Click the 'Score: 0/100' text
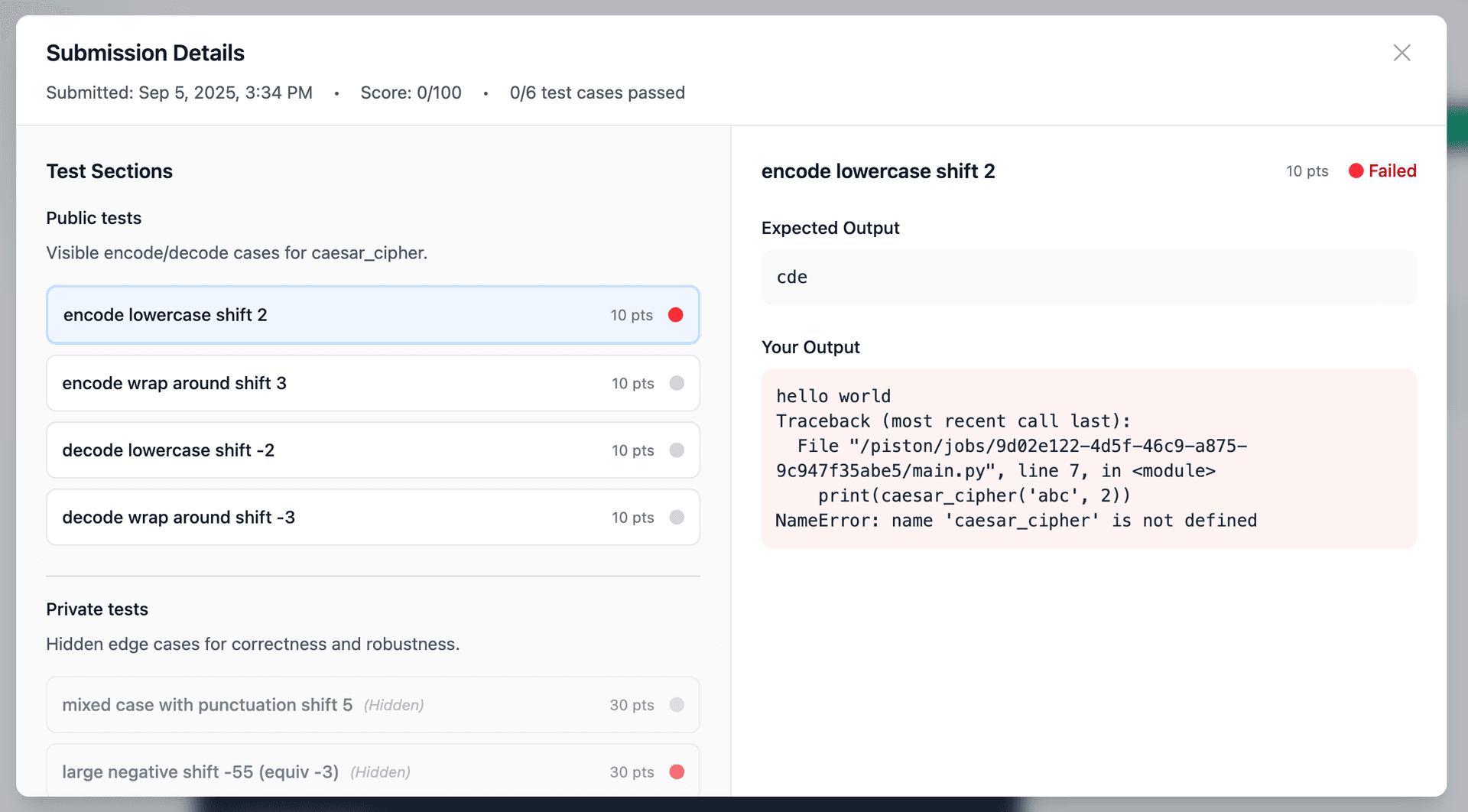This screenshot has height=812, width=1468. pos(411,93)
